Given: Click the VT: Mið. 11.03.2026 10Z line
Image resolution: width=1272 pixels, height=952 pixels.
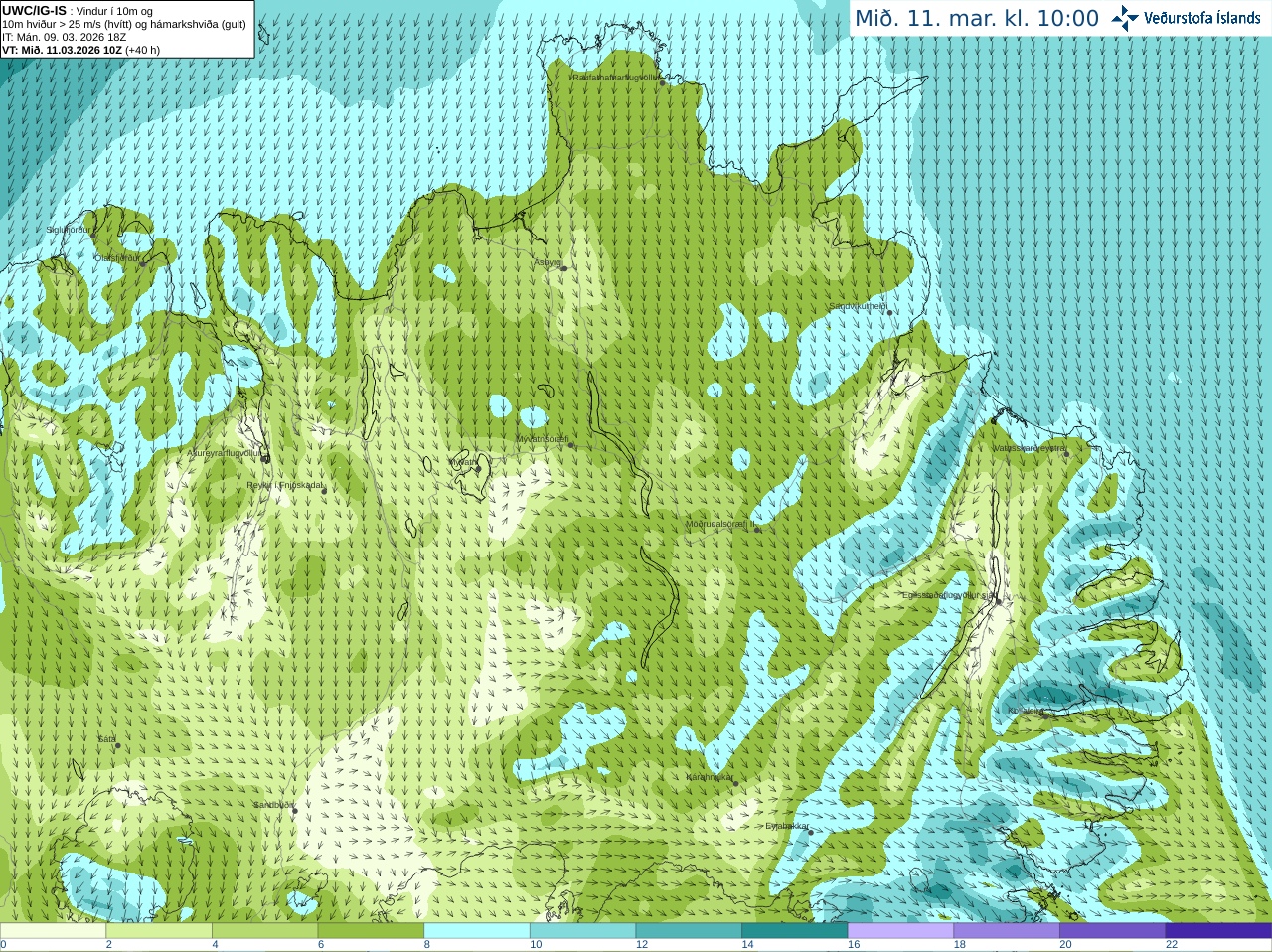Looking at the screenshot, I should click(80, 50).
